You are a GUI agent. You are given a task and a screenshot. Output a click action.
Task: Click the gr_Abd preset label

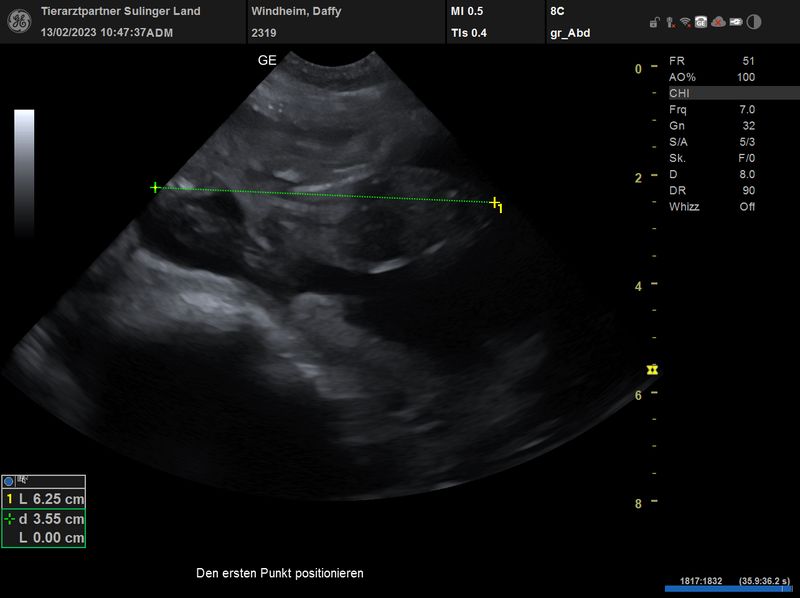tap(570, 33)
